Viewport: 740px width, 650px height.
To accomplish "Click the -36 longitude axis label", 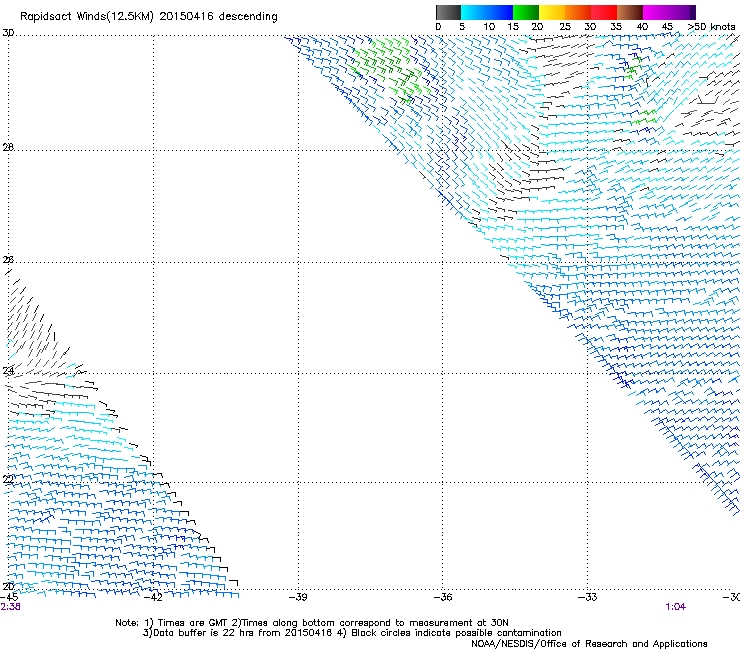I will point(443,597).
